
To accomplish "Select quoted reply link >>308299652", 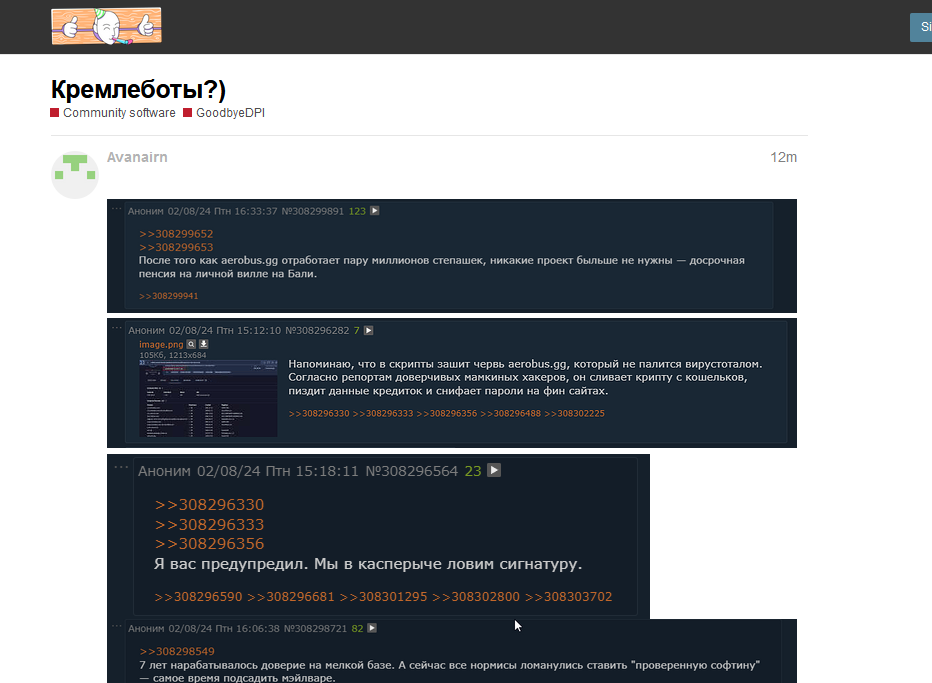I will pyautogui.click(x=176, y=234).
